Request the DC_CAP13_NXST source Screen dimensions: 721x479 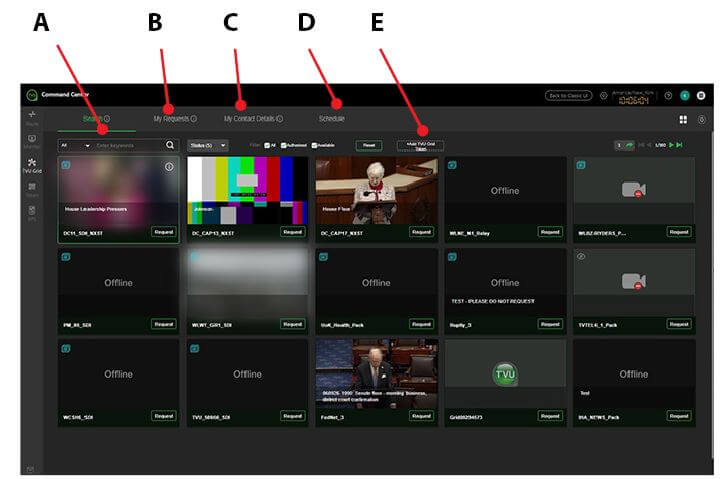[x=292, y=232]
